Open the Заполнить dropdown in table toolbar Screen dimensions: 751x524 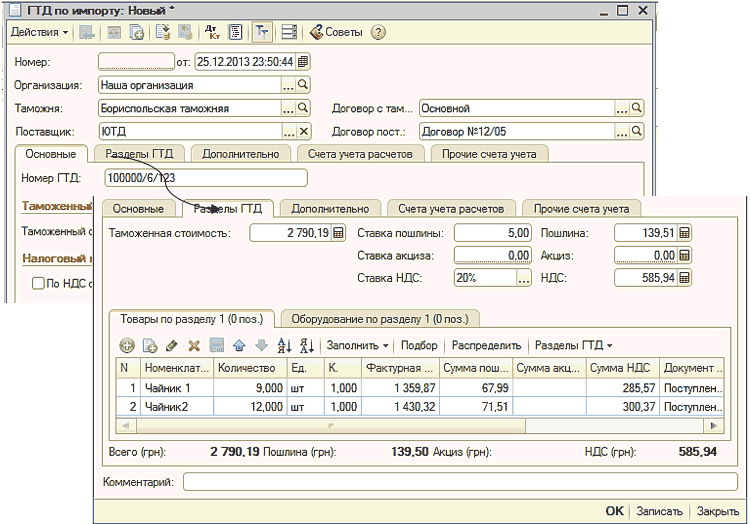point(357,345)
